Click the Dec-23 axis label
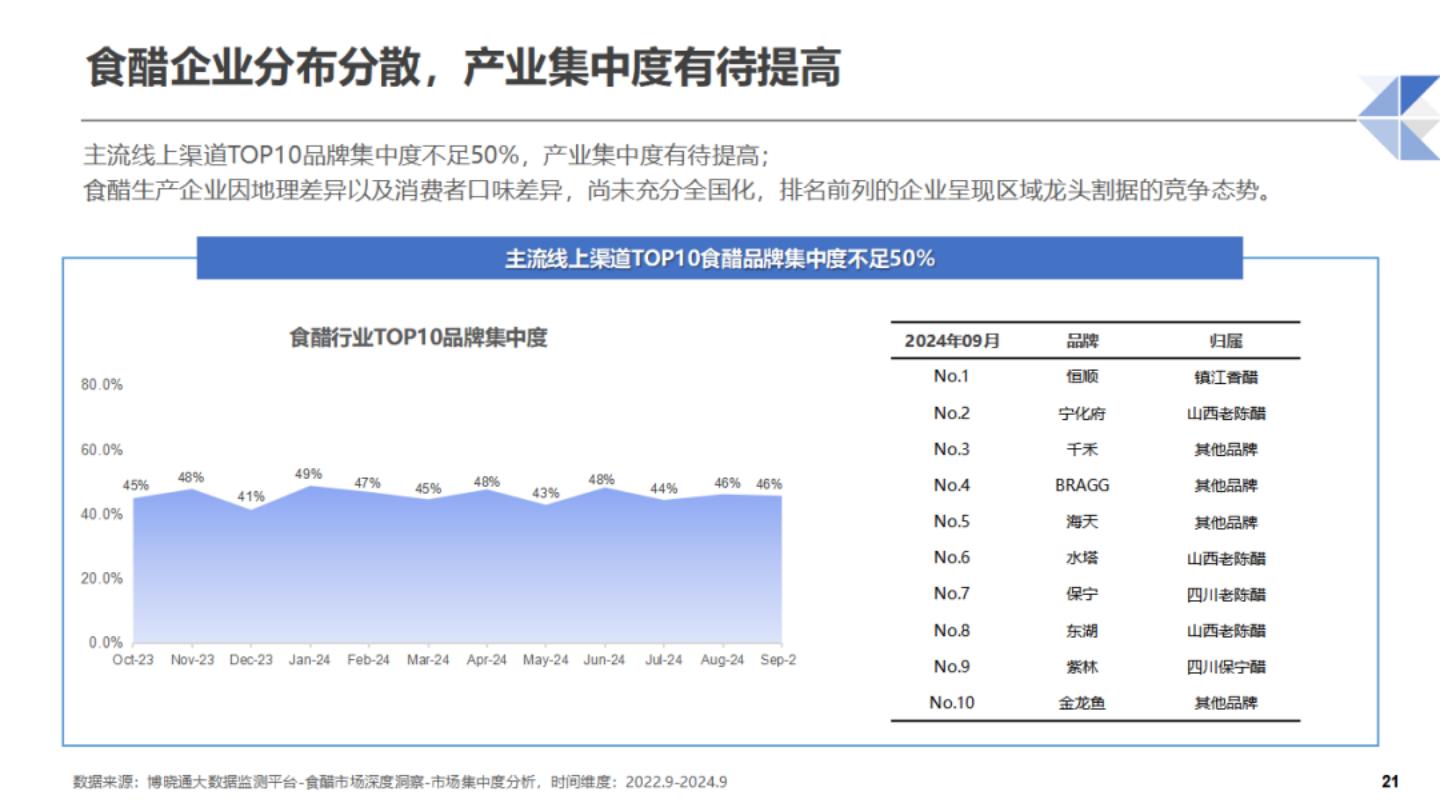This screenshot has height=810, width=1440. tap(251, 660)
